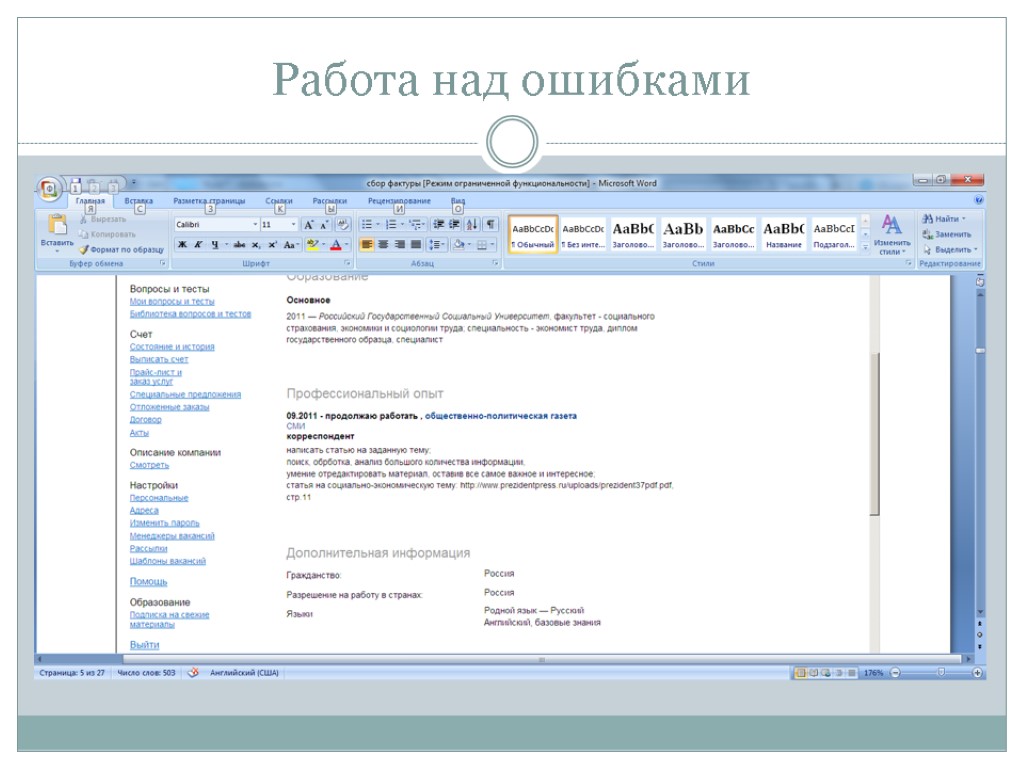
Task: Open the Главная ribbon tab
Action: tap(90, 200)
